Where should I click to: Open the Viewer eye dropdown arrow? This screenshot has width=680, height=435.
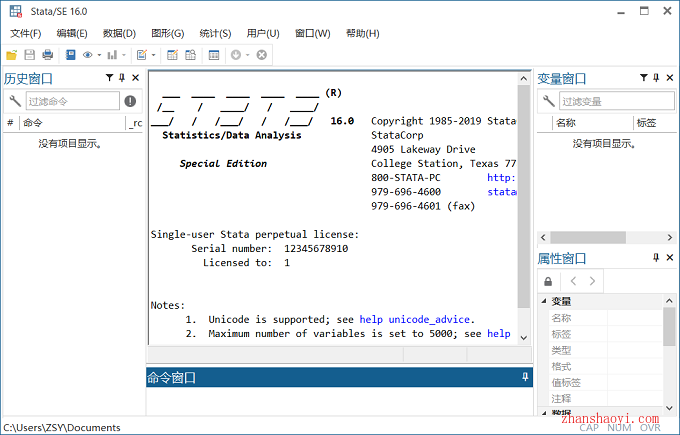click(x=99, y=55)
